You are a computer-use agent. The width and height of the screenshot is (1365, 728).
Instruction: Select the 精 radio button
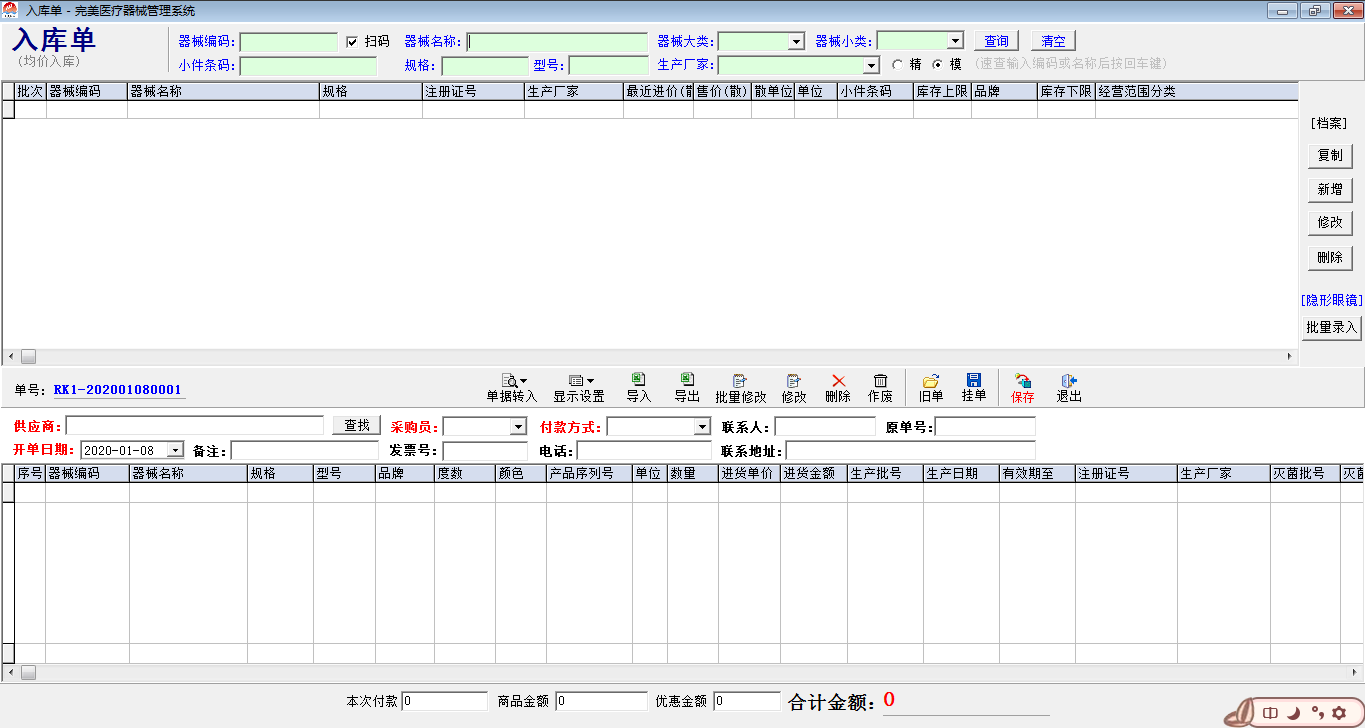coord(897,64)
